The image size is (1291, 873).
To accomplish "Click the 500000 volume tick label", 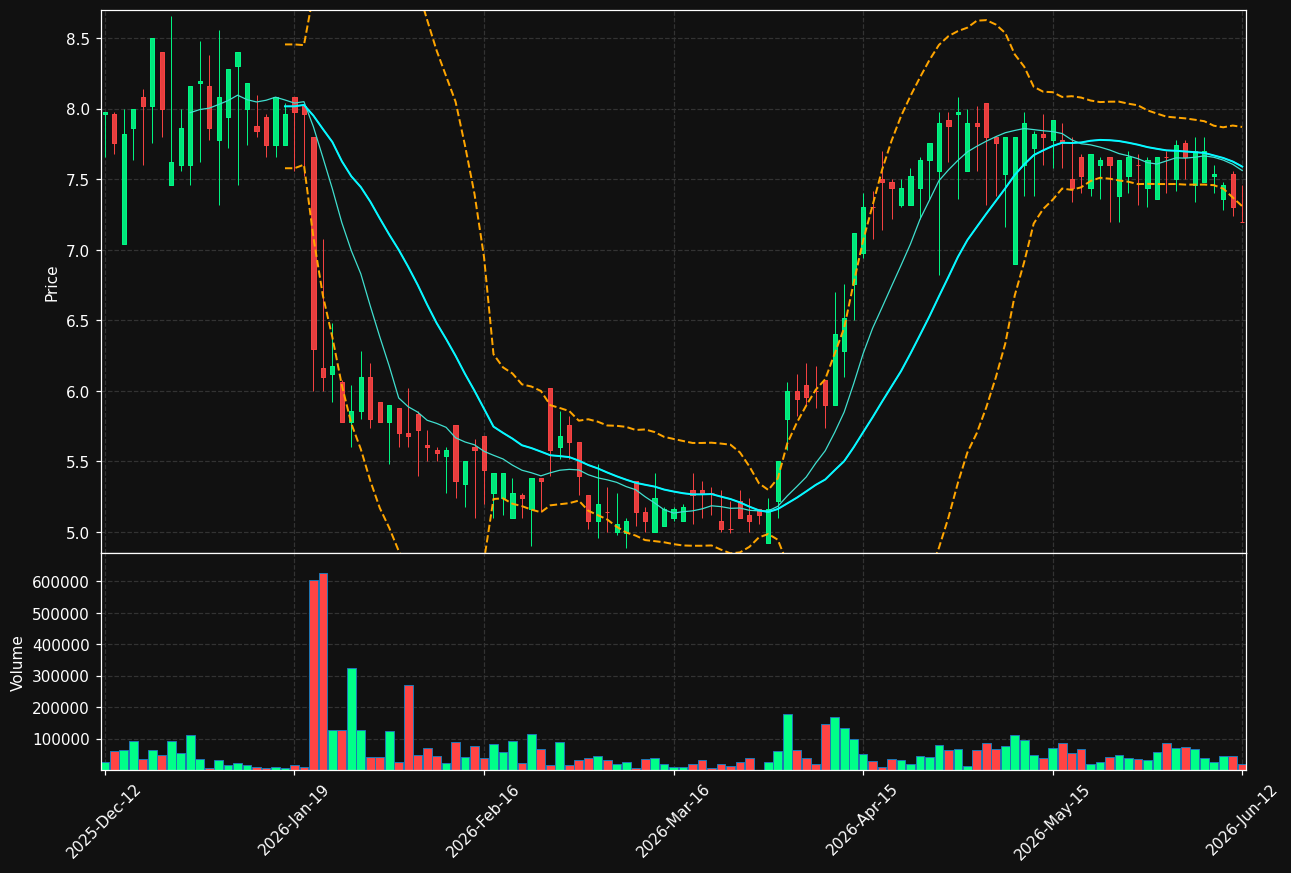I will pos(62,613).
